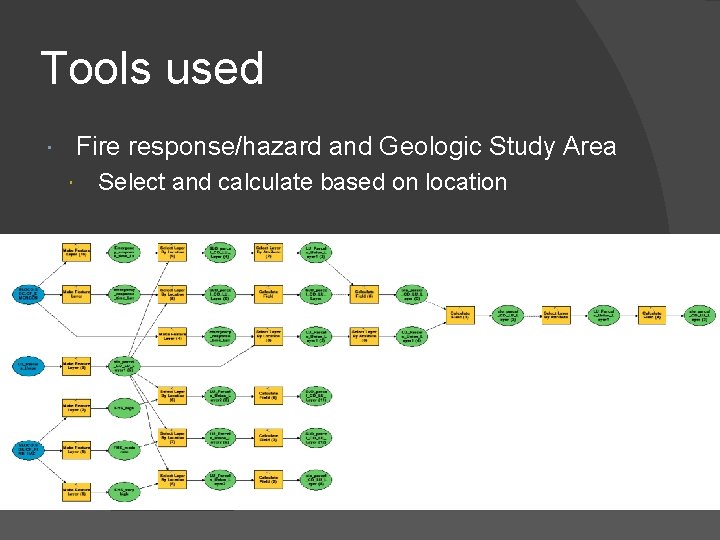
Task: Select the top blue input oval in the model
Action: click(x=27, y=294)
